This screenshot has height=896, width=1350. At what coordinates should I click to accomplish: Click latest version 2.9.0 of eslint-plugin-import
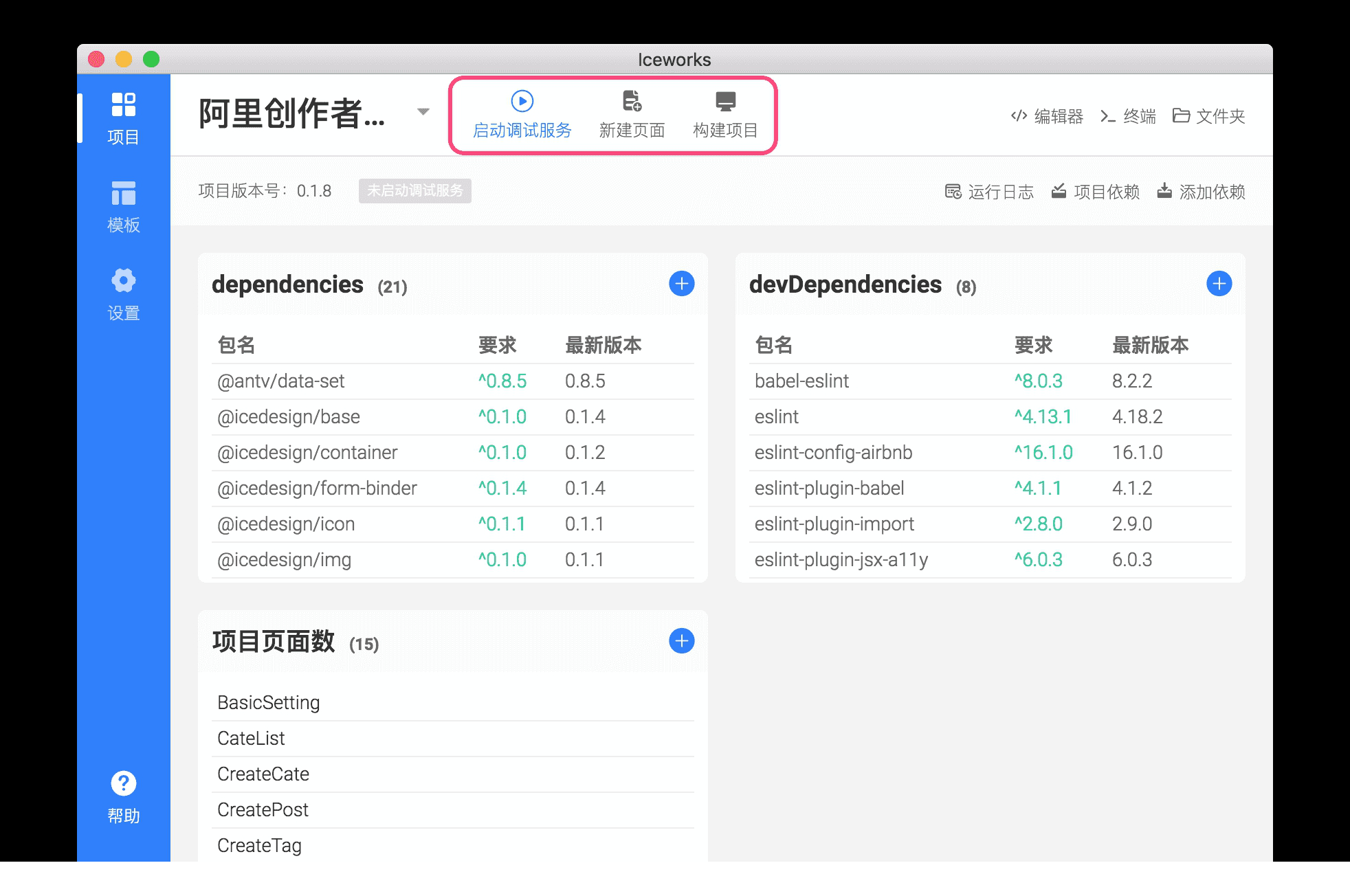coord(1132,524)
